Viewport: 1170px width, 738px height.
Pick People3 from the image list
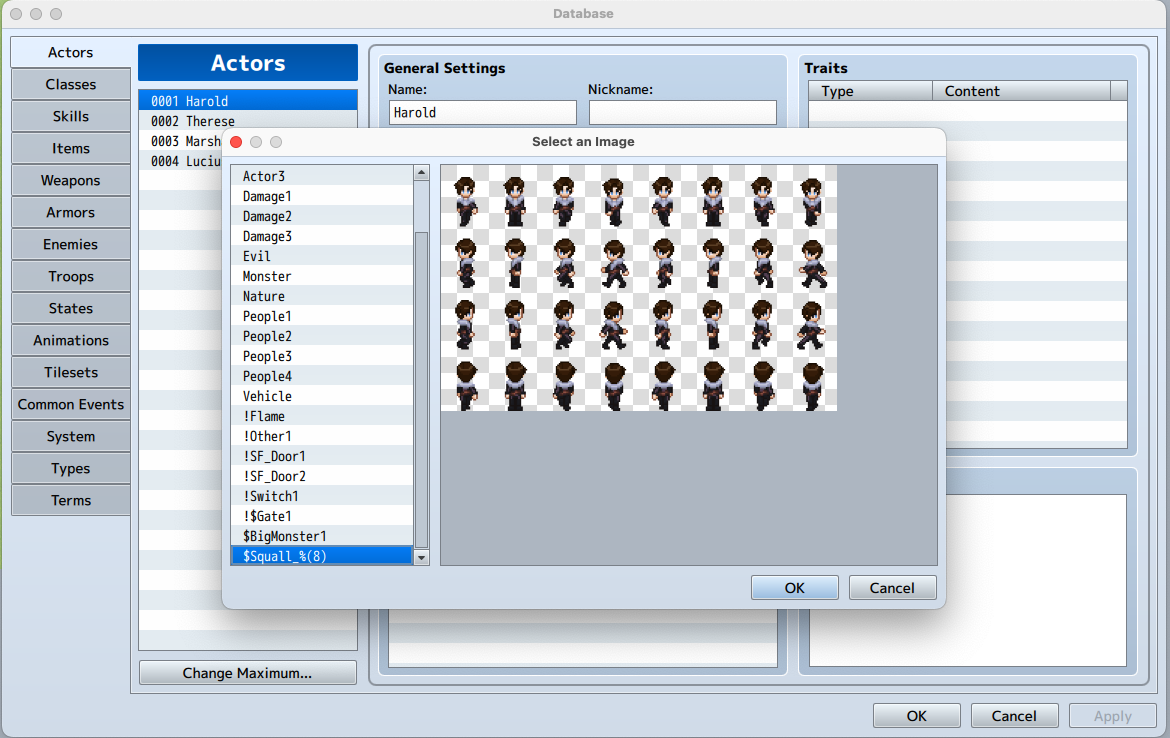[x=322, y=356]
